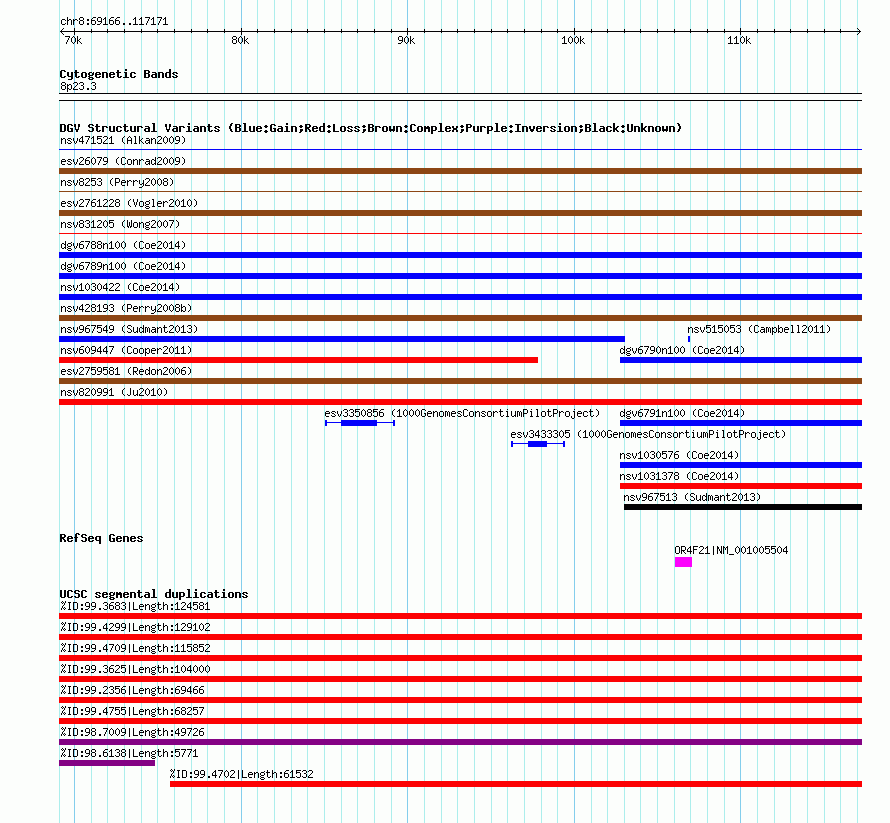Click the blue feature glyph under esv3433305
Image resolution: width=890 pixels, height=823 pixels.
click(x=538, y=444)
